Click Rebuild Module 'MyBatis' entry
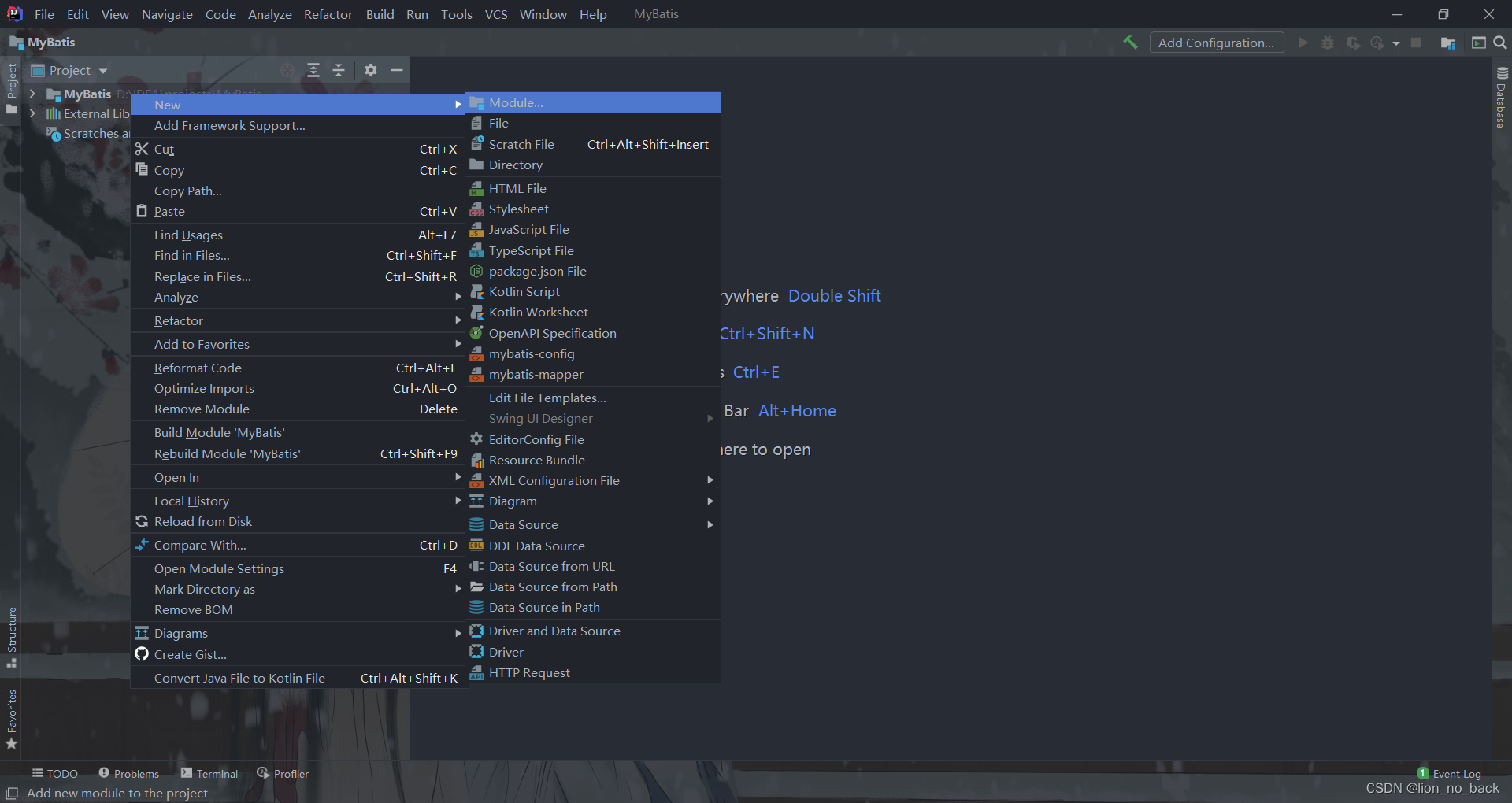This screenshot has width=1512, height=803. pos(298,453)
